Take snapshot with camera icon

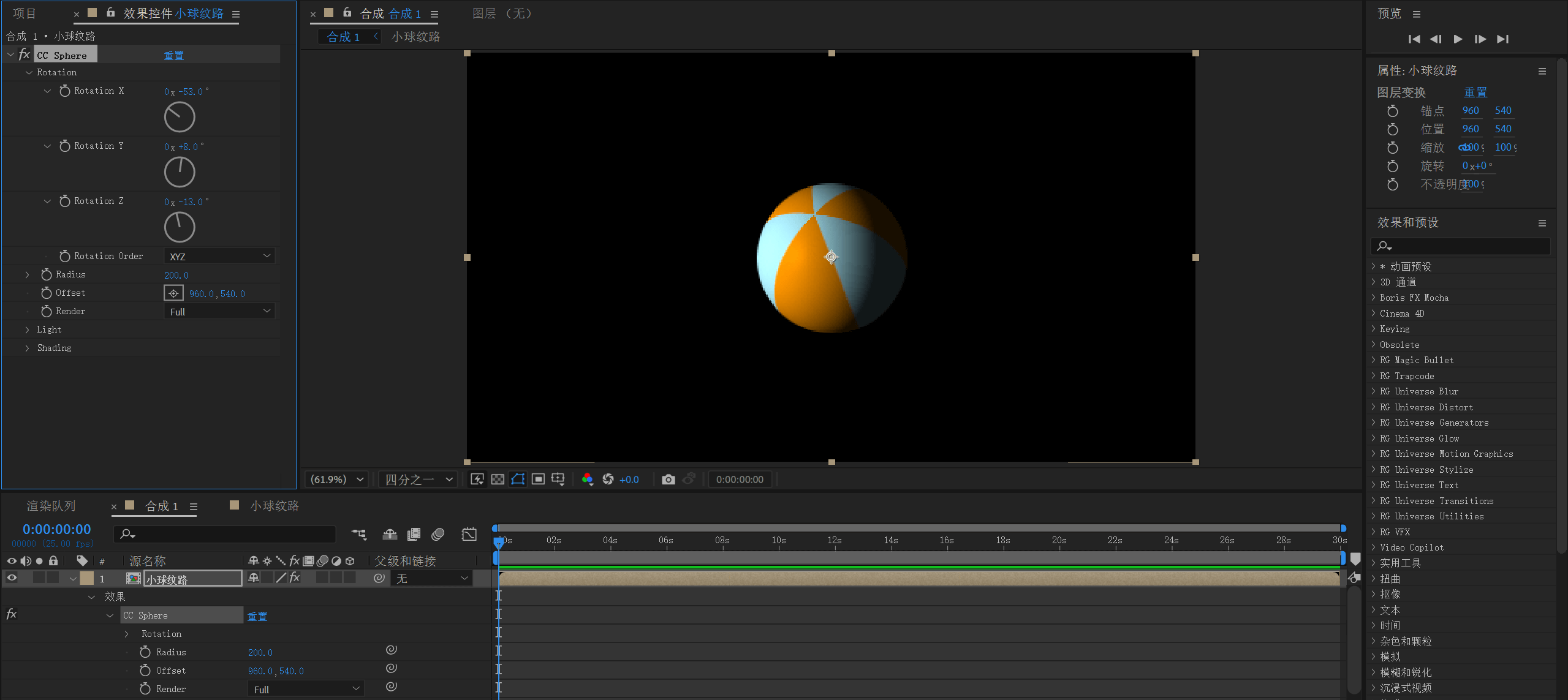point(668,479)
